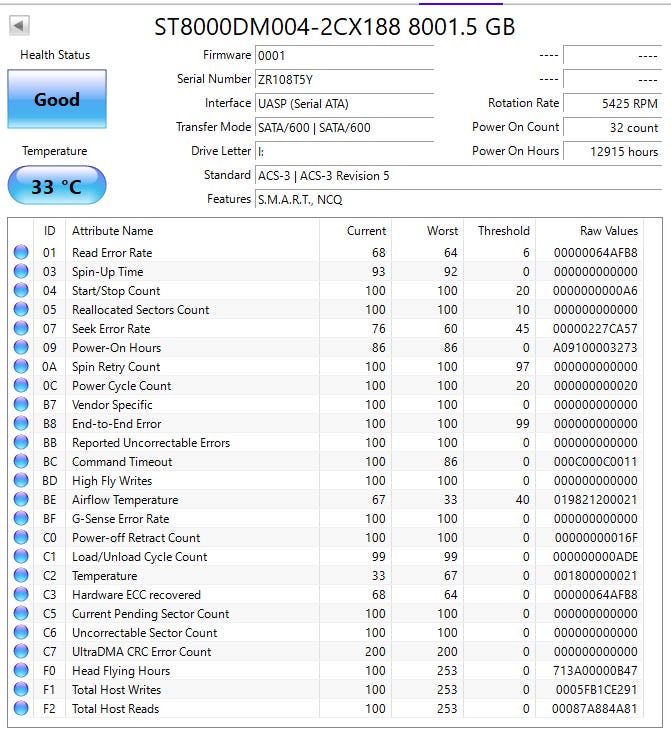
Task: Click the disk title ST8000DM004-2CX188 8001.5 GB
Action: pyautogui.click(x=335, y=27)
